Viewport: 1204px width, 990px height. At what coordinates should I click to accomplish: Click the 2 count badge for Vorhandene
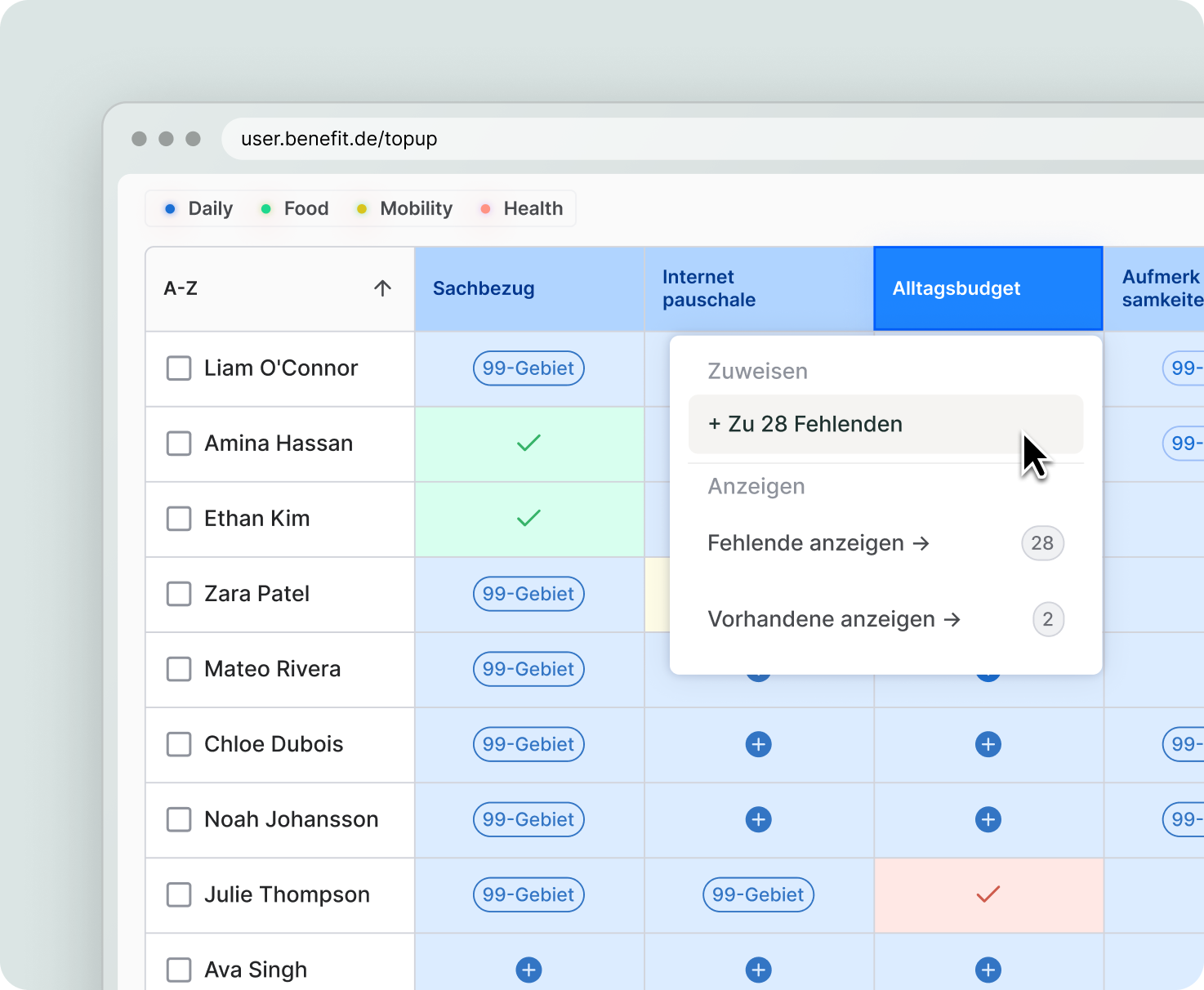pyautogui.click(x=1048, y=619)
